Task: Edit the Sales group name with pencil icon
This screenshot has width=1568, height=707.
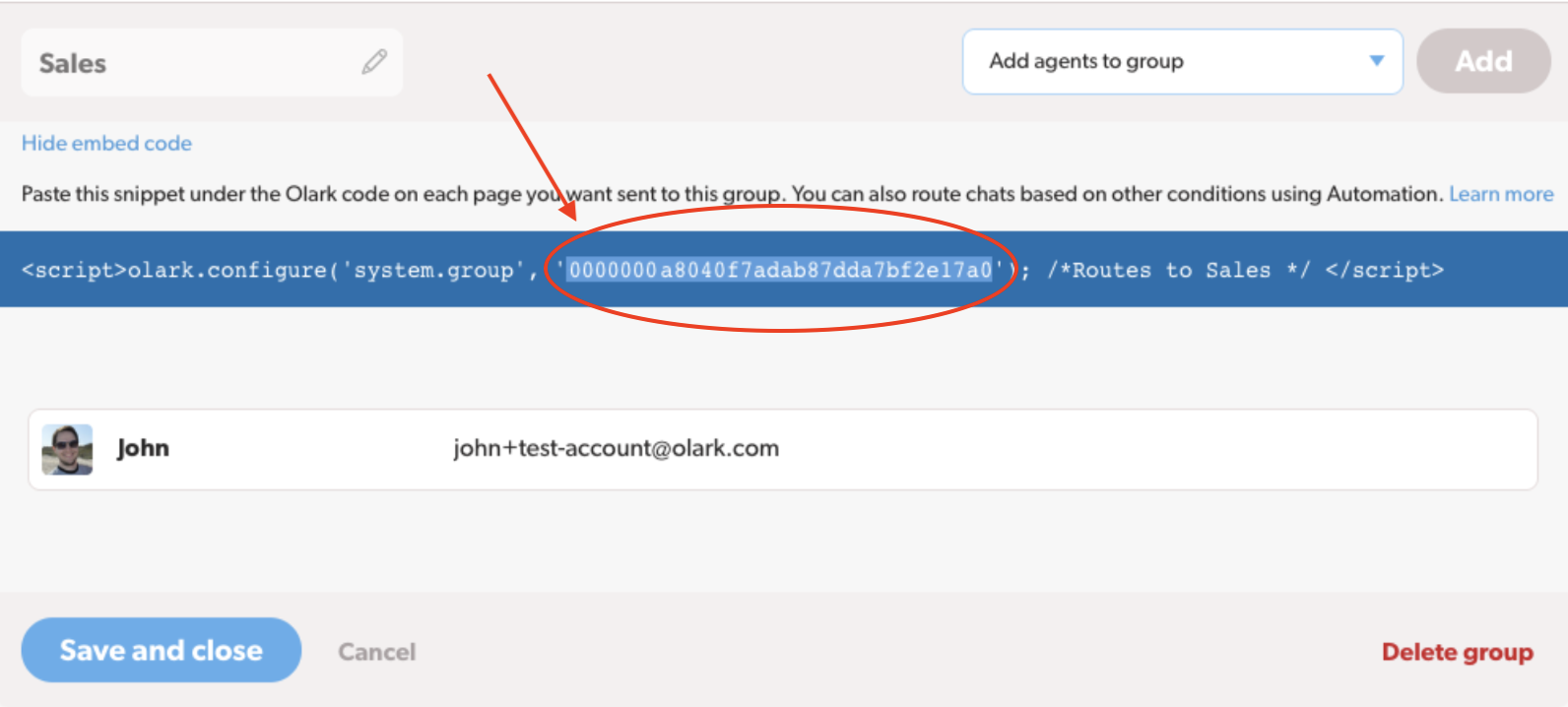Action: [374, 62]
